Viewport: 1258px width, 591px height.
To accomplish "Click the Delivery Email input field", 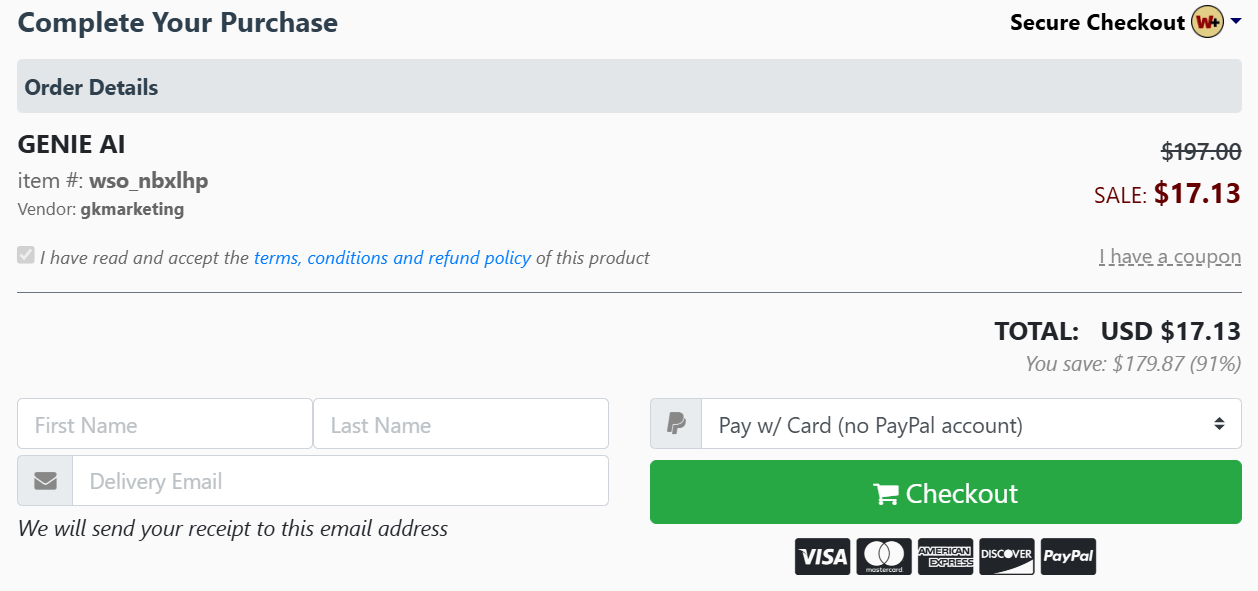I will 340,480.
